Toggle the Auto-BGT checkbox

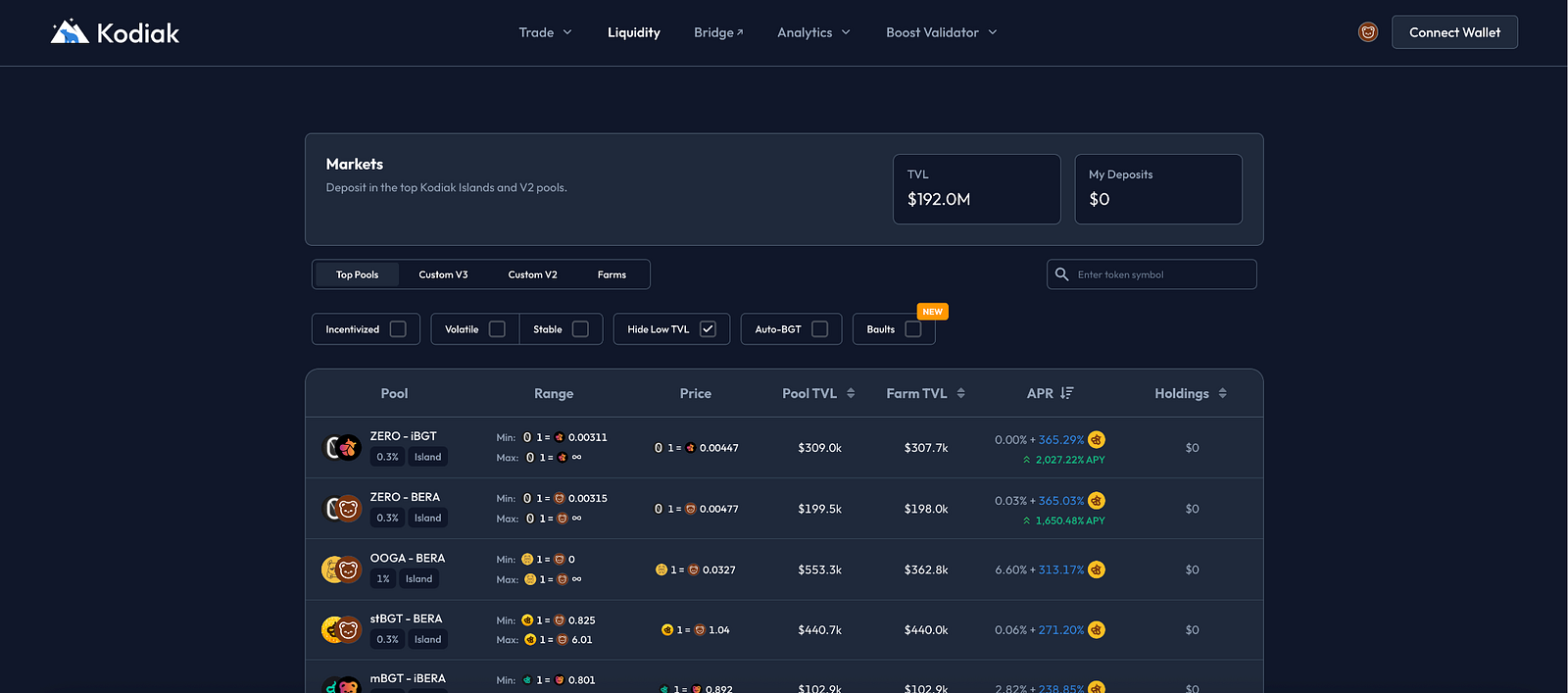(820, 329)
